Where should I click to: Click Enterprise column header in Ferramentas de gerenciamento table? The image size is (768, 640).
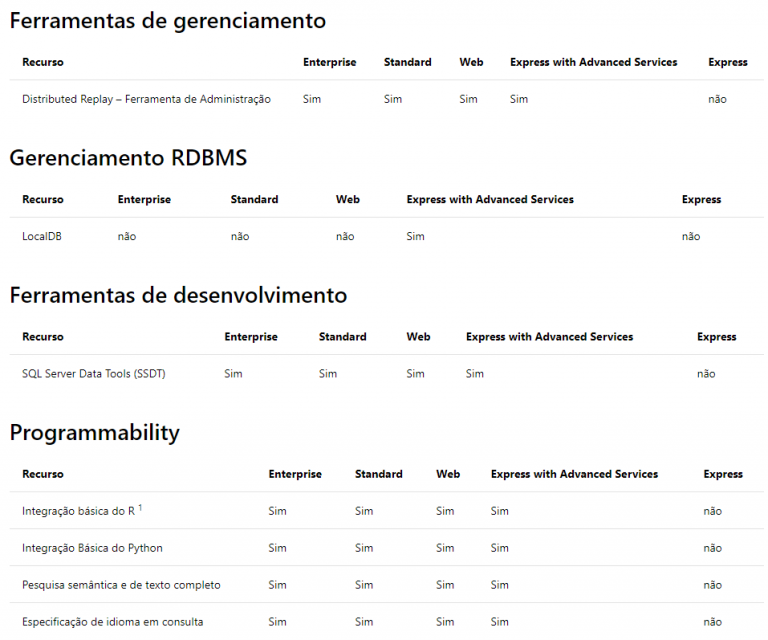(330, 62)
